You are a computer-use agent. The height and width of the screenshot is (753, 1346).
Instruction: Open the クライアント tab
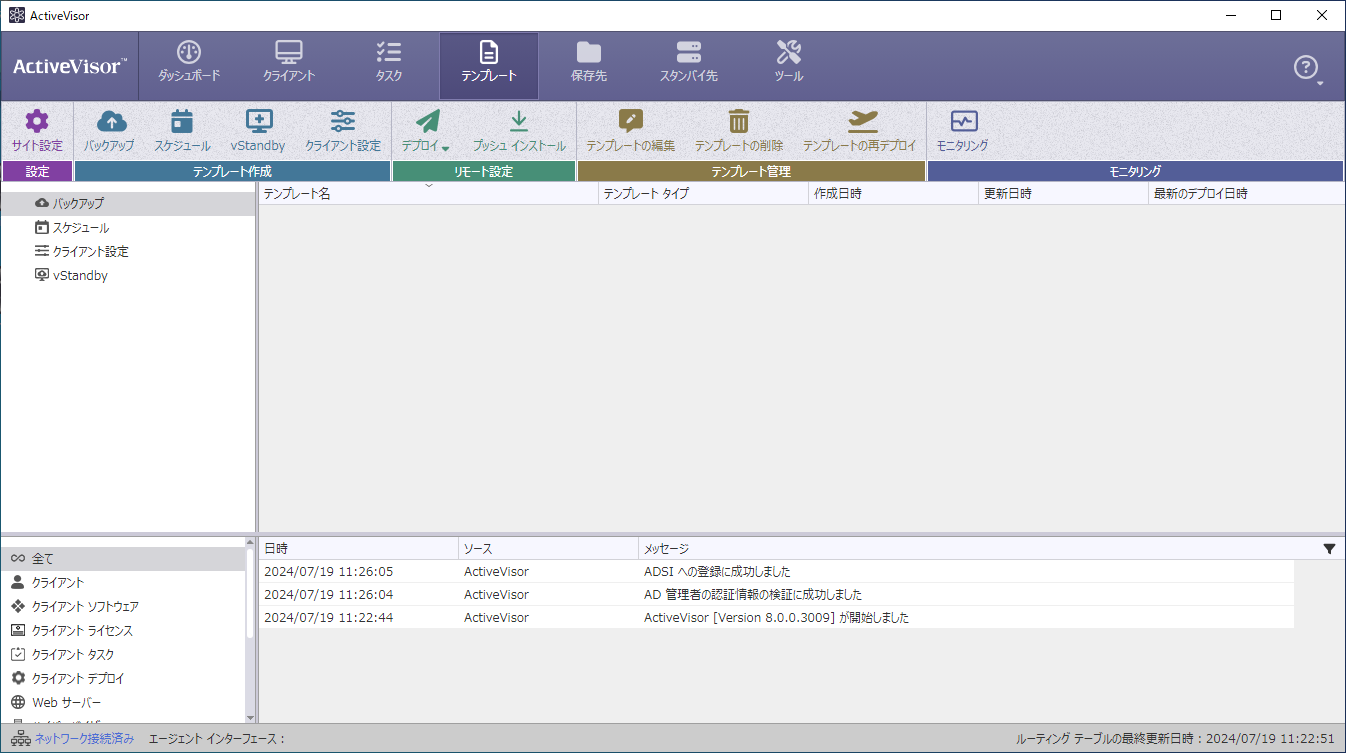pyautogui.click(x=289, y=64)
